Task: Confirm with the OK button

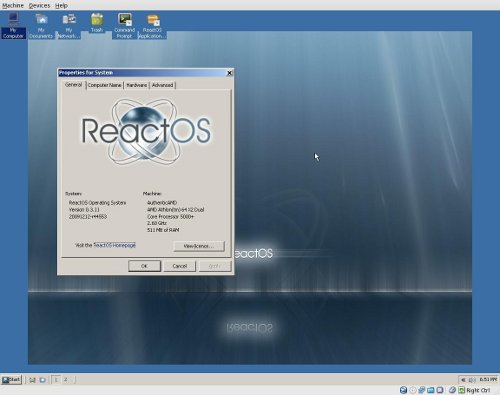Action: (x=144, y=266)
